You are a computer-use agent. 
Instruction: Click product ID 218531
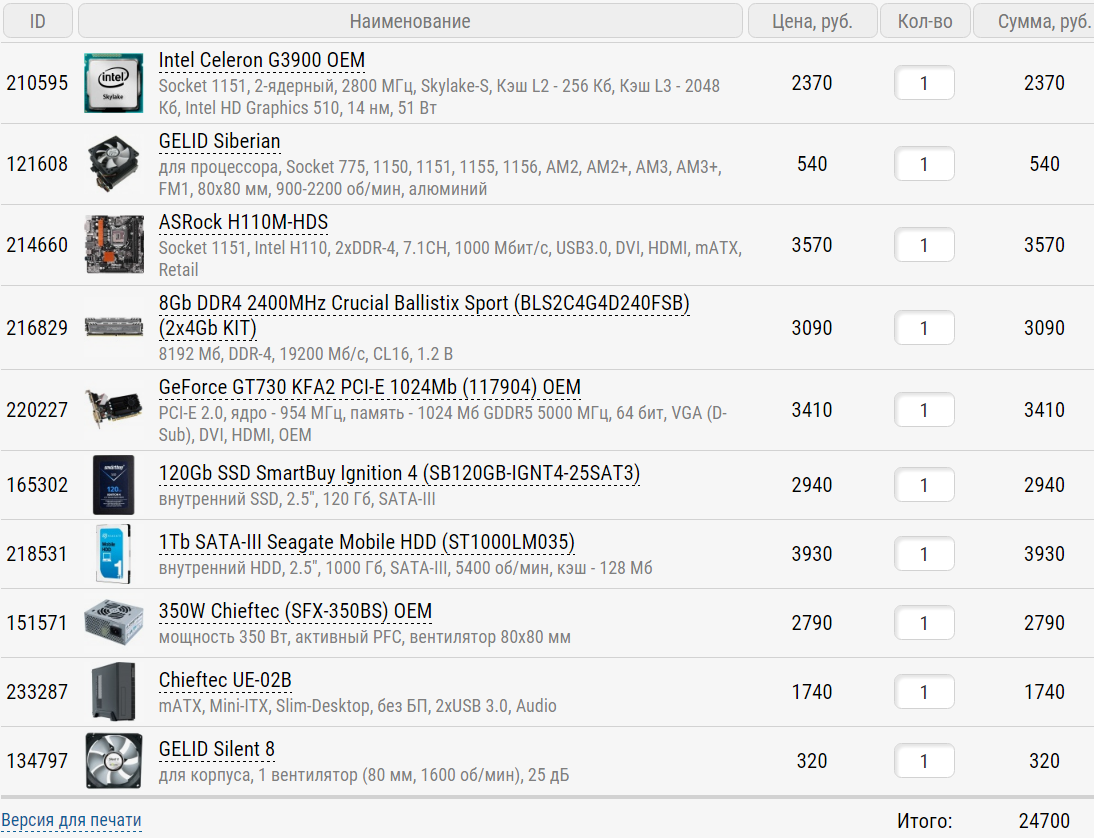37,554
